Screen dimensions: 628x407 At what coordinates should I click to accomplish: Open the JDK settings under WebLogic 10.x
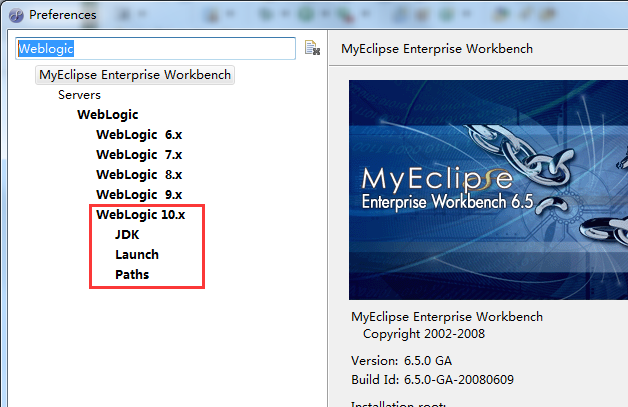(x=127, y=235)
